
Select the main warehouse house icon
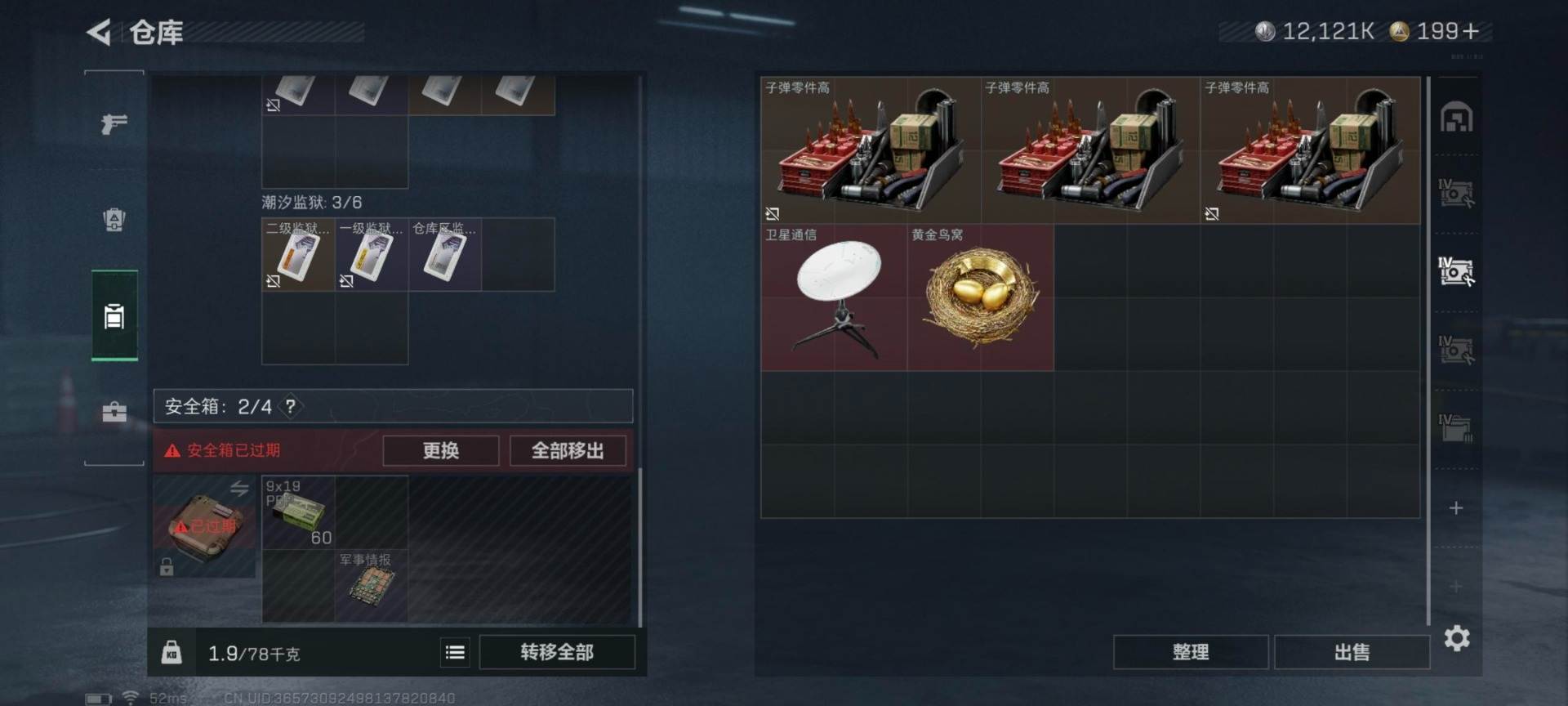[1456, 117]
